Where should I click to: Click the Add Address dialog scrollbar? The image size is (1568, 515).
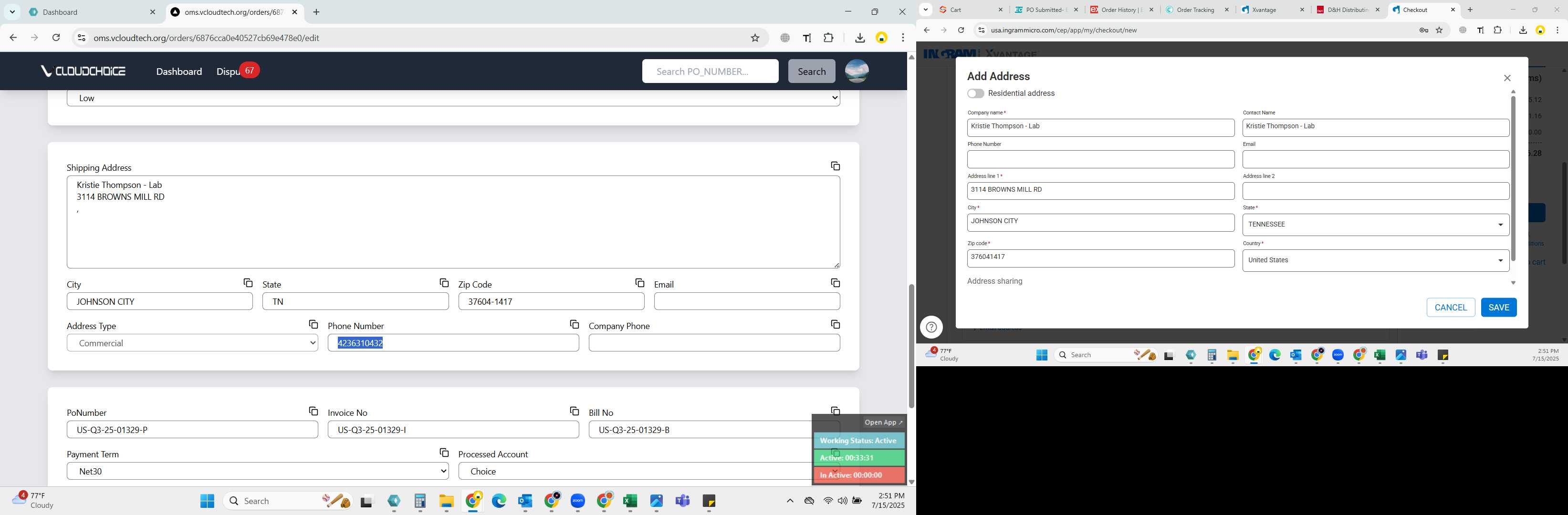click(1513, 178)
